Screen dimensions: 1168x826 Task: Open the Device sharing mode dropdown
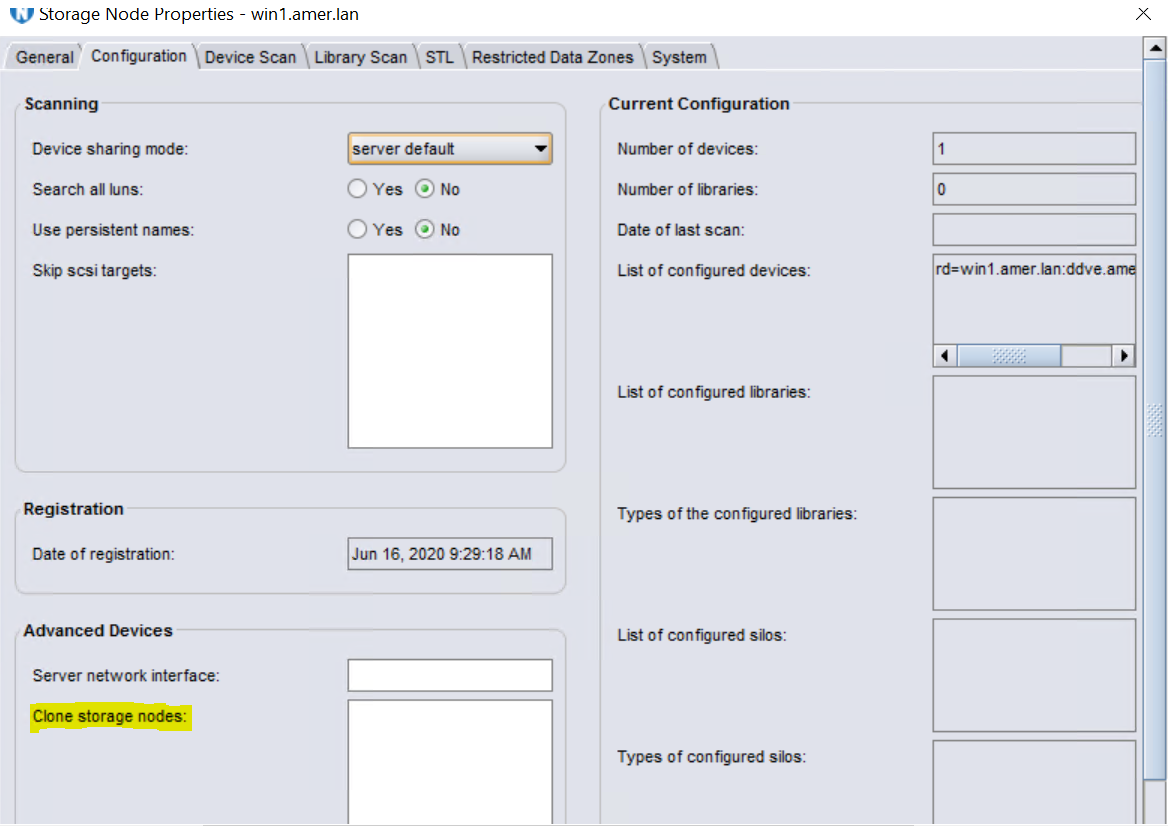(450, 149)
